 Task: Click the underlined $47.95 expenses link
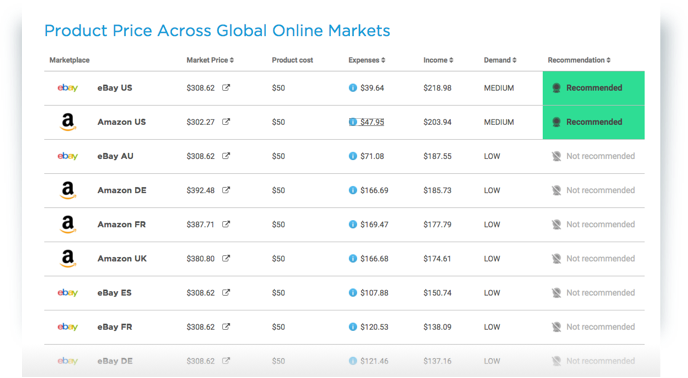click(x=372, y=122)
